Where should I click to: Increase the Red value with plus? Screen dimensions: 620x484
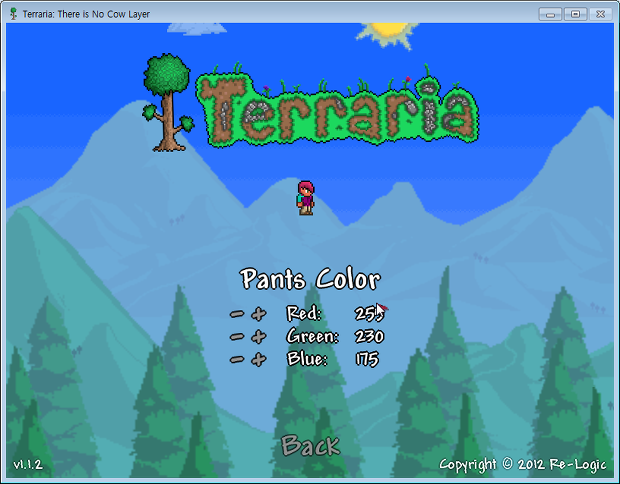tap(259, 314)
